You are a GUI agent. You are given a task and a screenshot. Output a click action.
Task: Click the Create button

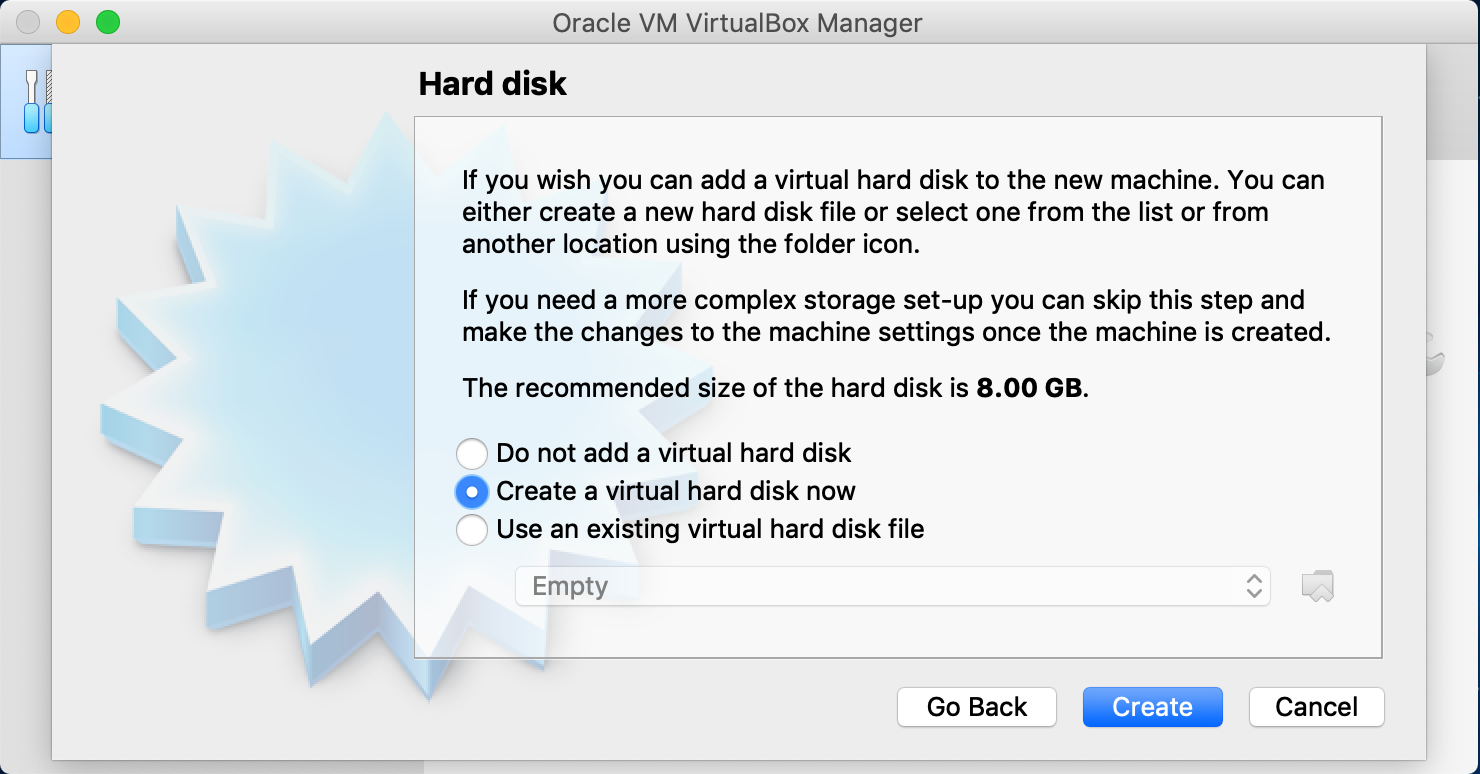click(x=1152, y=707)
